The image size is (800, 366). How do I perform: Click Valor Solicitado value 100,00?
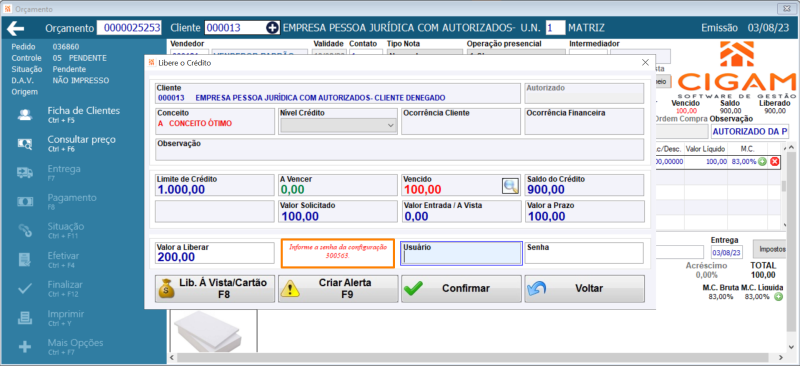tap(300, 216)
